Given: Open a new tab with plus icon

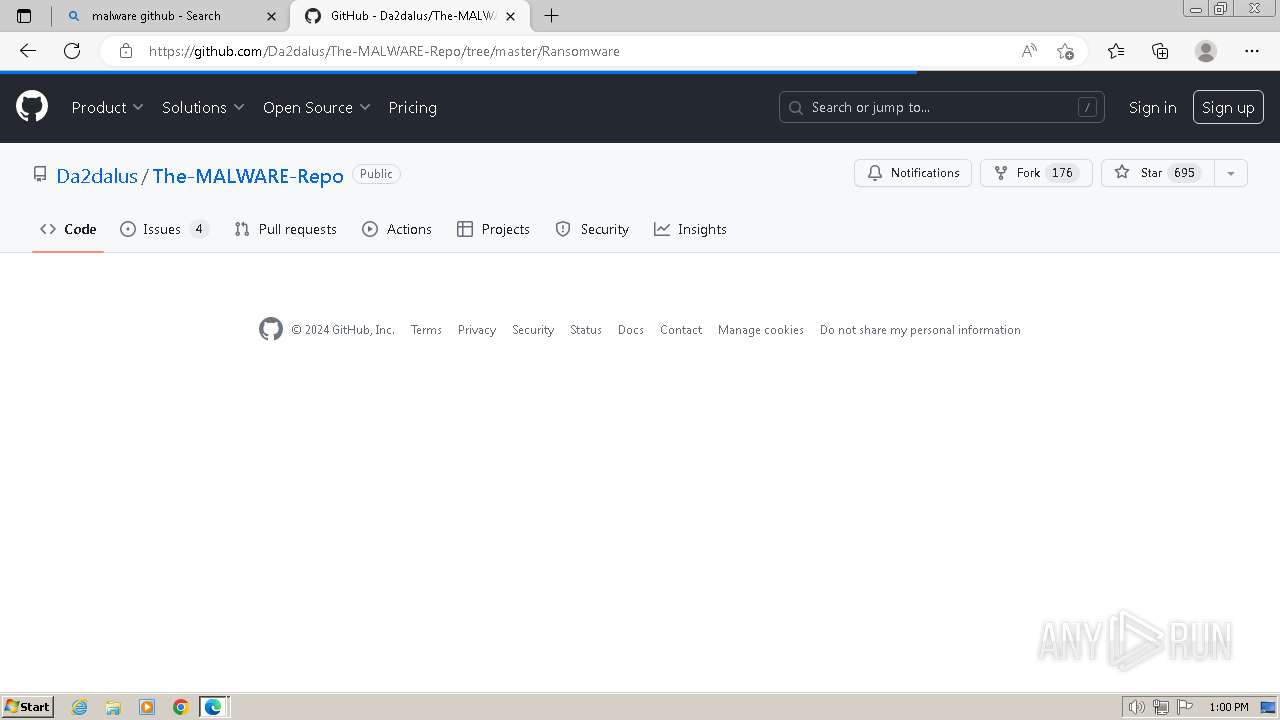Looking at the screenshot, I should pos(551,16).
